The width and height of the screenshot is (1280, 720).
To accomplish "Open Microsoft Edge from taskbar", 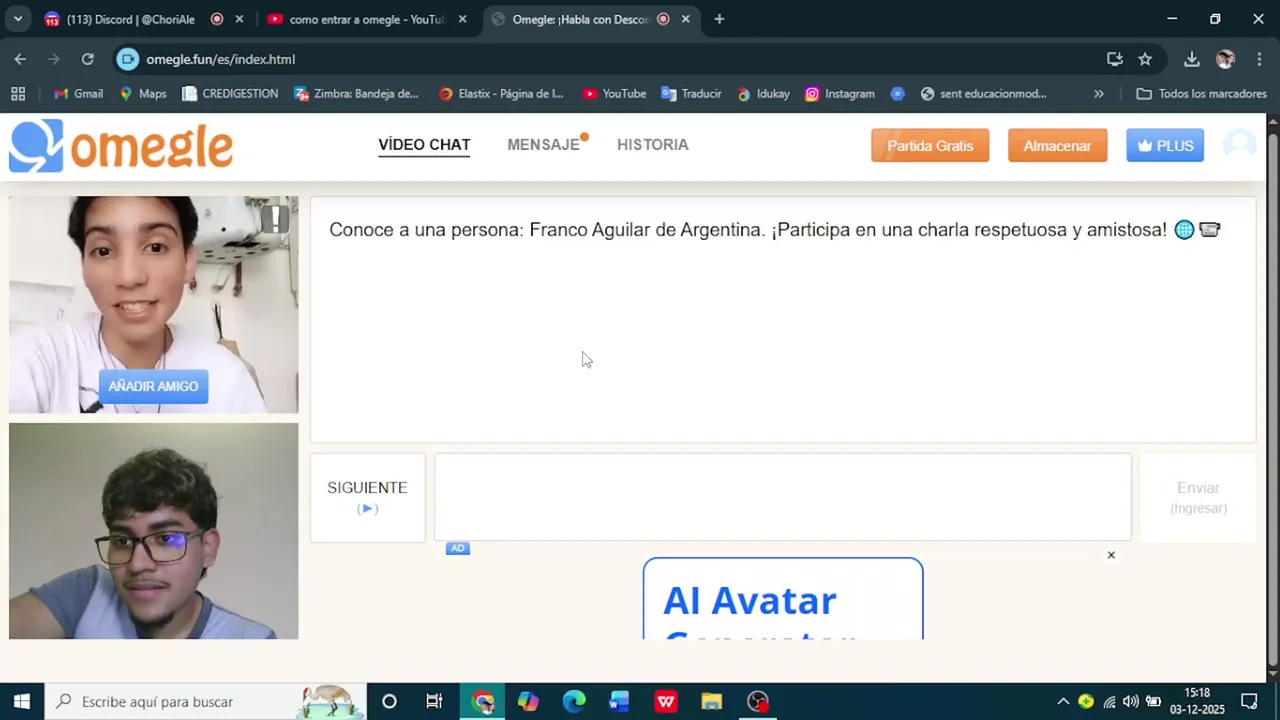I will click(574, 701).
